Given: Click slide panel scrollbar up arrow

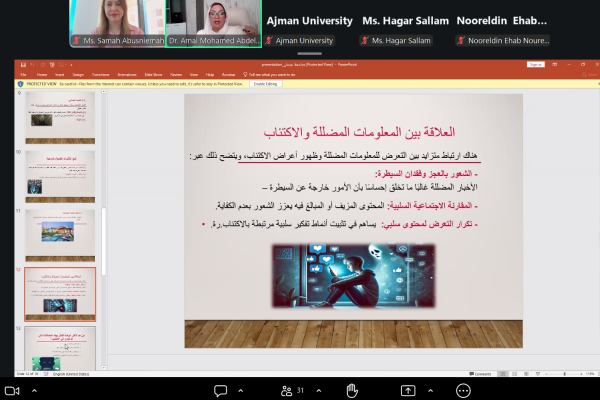Looking at the screenshot, I should [x=104, y=92].
